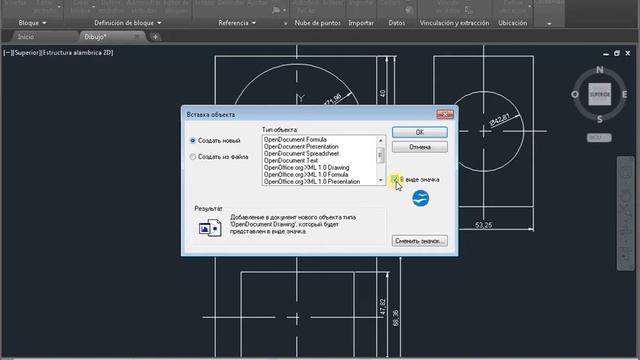Close the Вставка объекта dialog
This screenshot has width=640, height=360.
click(x=444, y=114)
